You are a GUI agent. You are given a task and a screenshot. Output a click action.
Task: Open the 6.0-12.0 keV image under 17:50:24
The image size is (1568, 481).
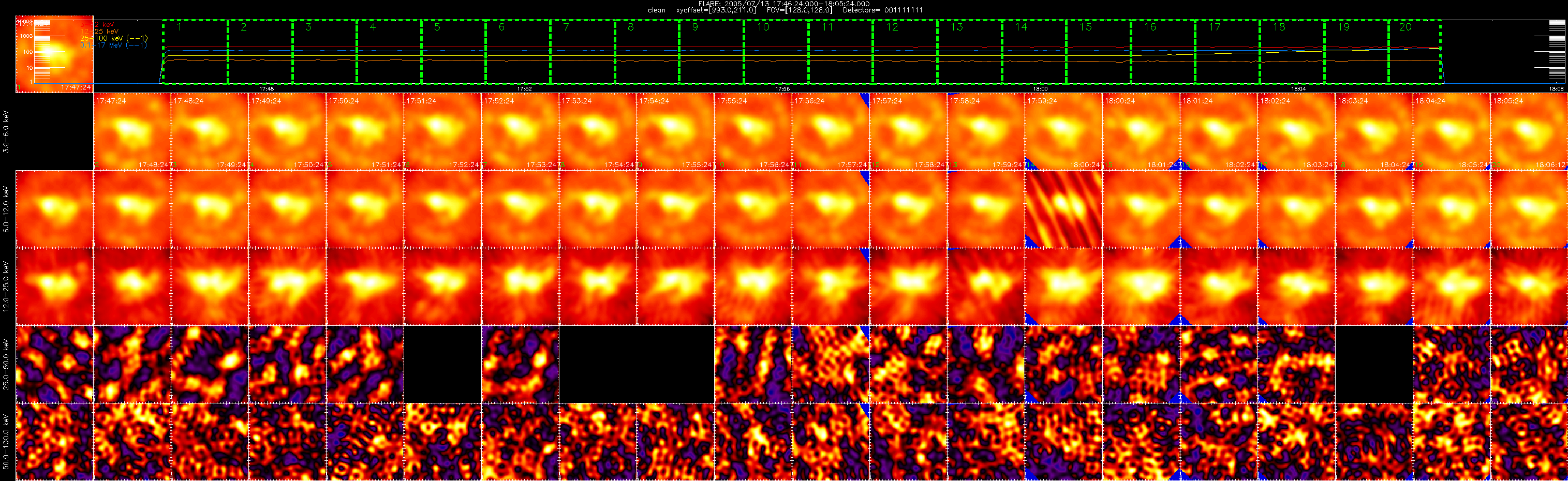tap(365, 209)
